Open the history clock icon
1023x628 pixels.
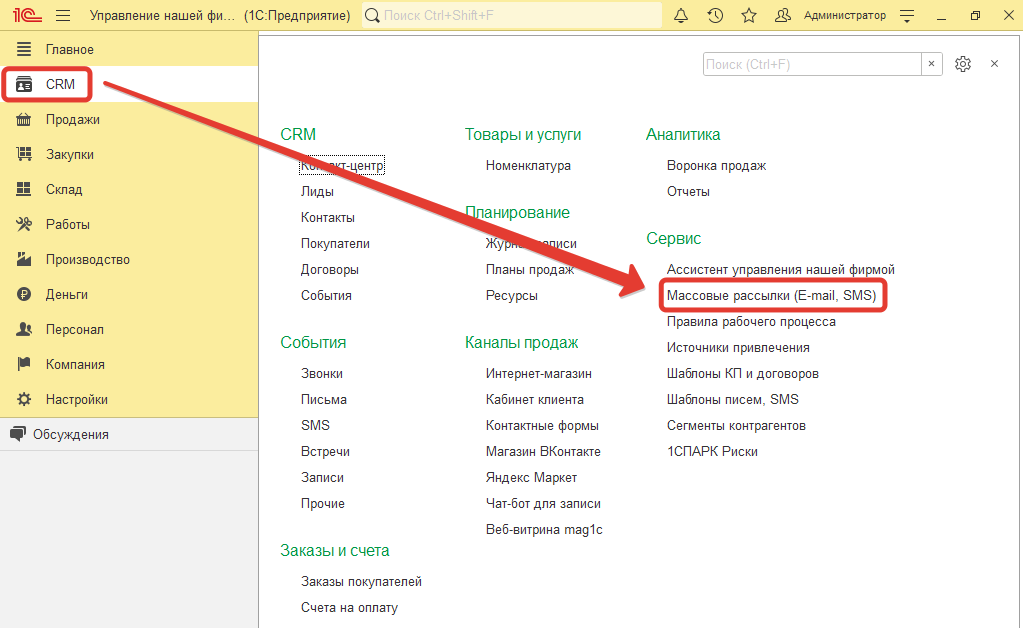(x=715, y=15)
